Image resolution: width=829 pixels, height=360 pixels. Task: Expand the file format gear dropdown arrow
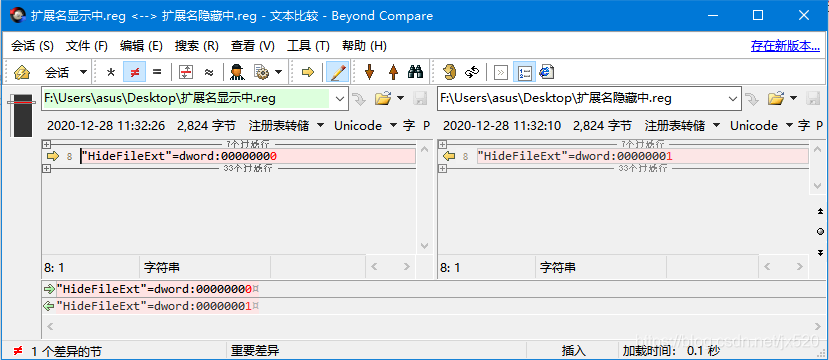tap(278, 72)
